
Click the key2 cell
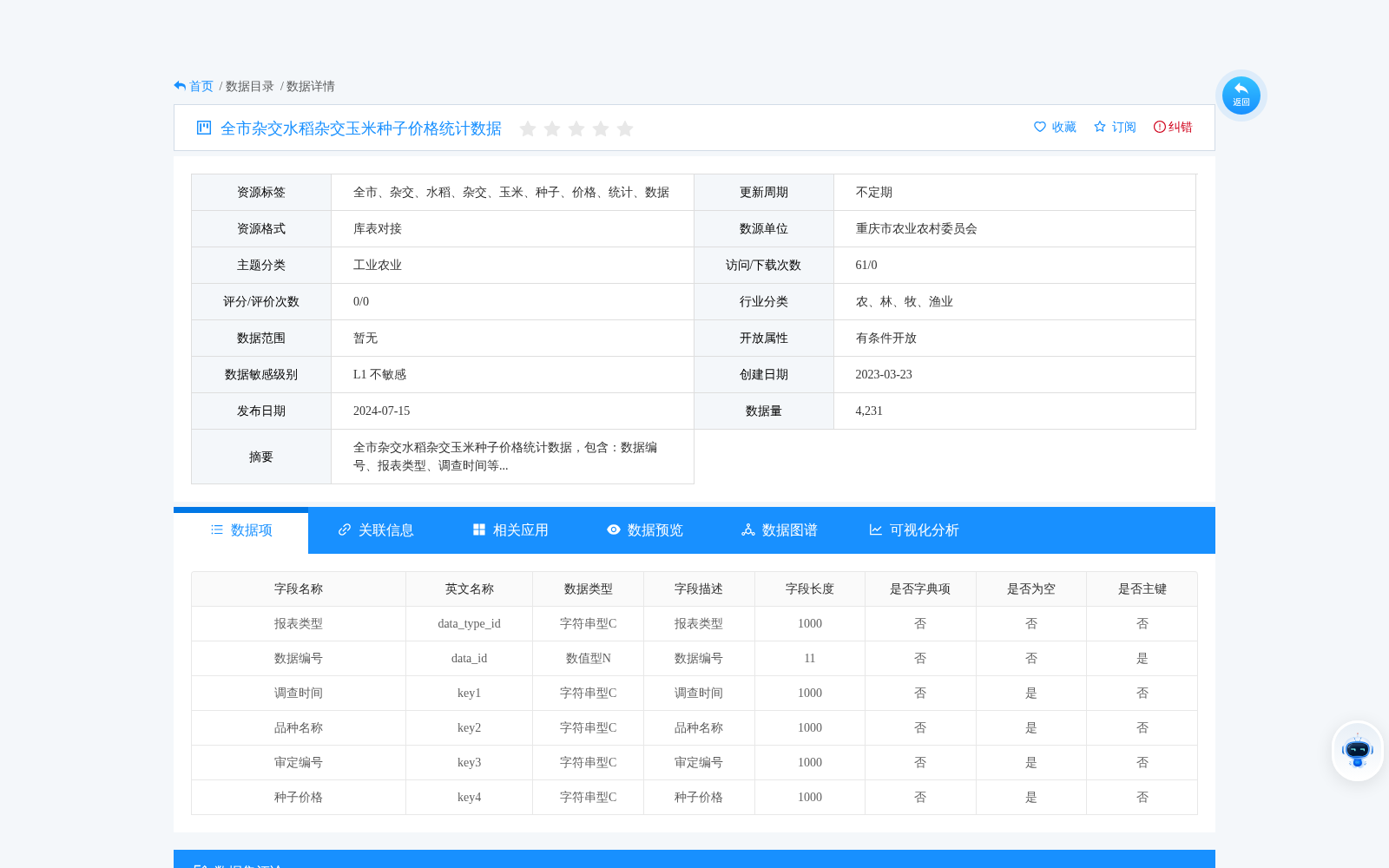click(470, 727)
